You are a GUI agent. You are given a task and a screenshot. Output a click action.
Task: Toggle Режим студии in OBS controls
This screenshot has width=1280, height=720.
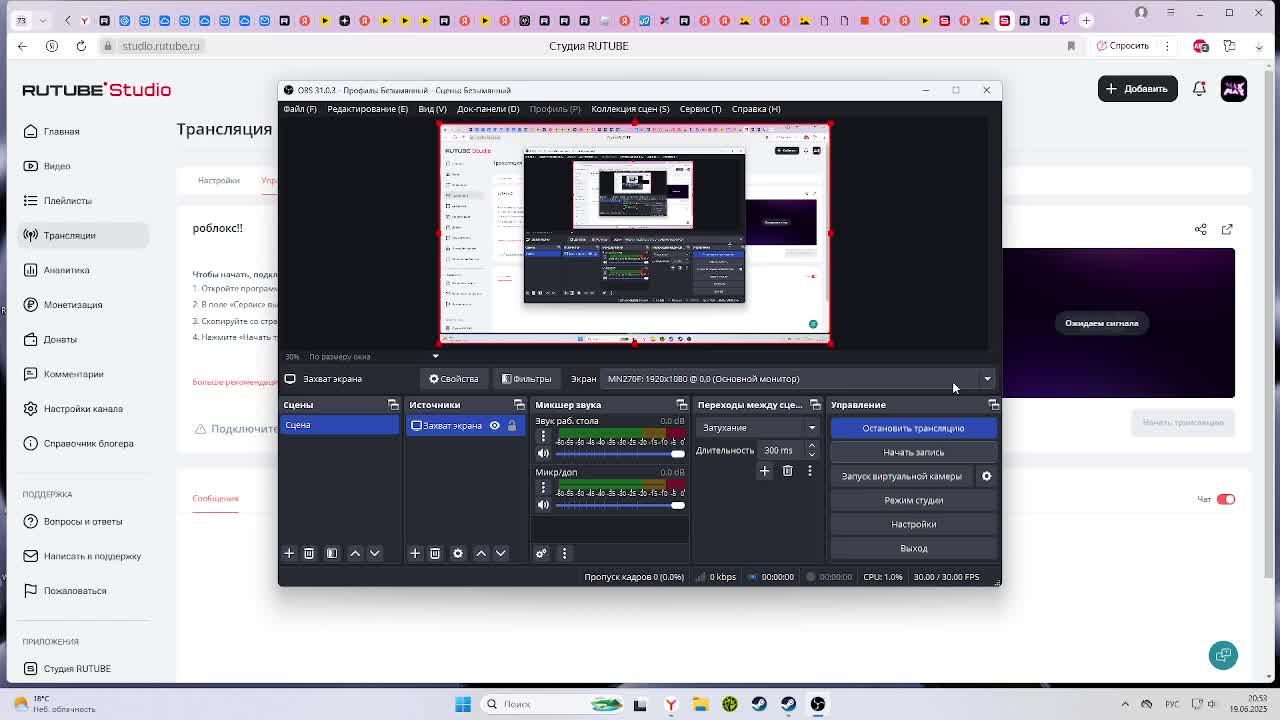pos(913,500)
